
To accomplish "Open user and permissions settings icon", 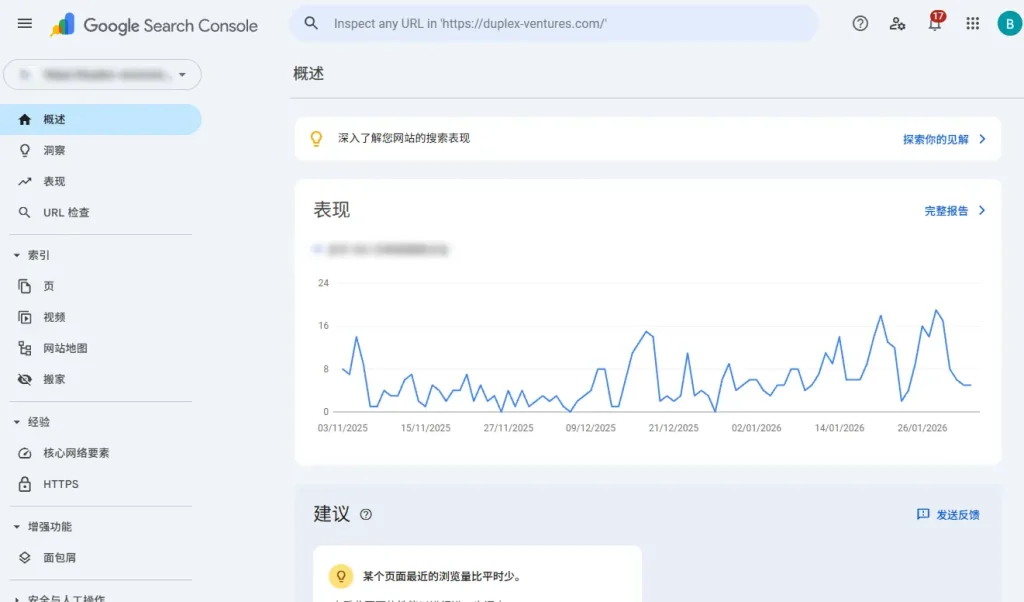I will pyautogui.click(x=897, y=23).
